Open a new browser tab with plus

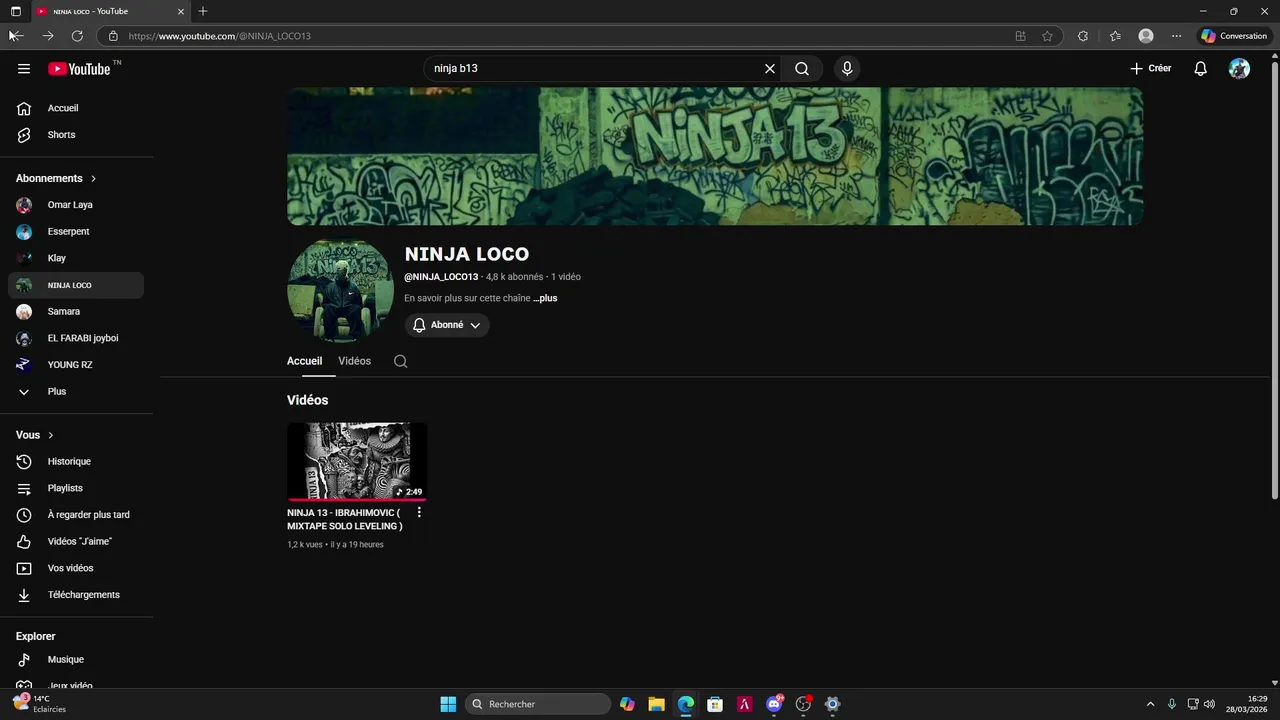[x=203, y=11]
